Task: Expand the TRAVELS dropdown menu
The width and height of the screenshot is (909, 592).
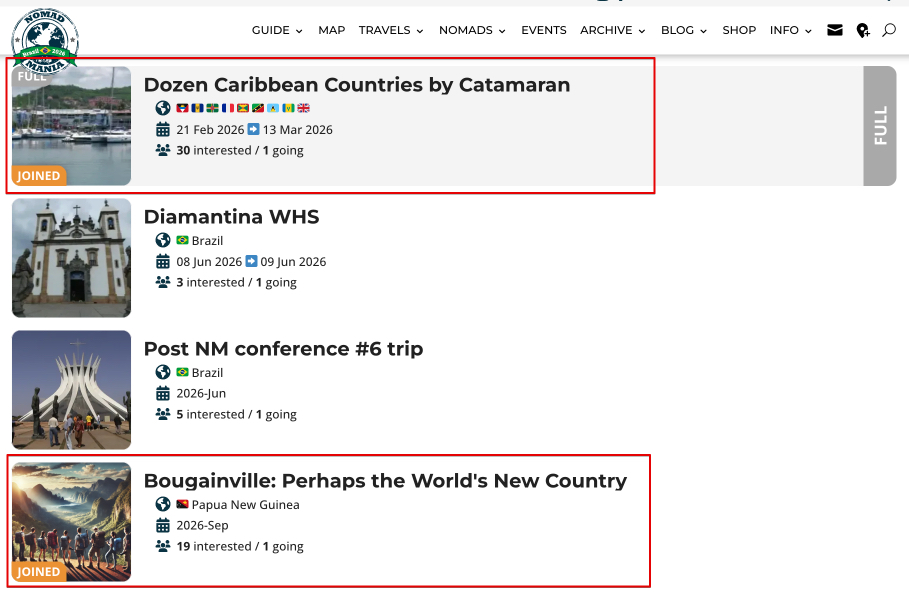Action: 390,30
